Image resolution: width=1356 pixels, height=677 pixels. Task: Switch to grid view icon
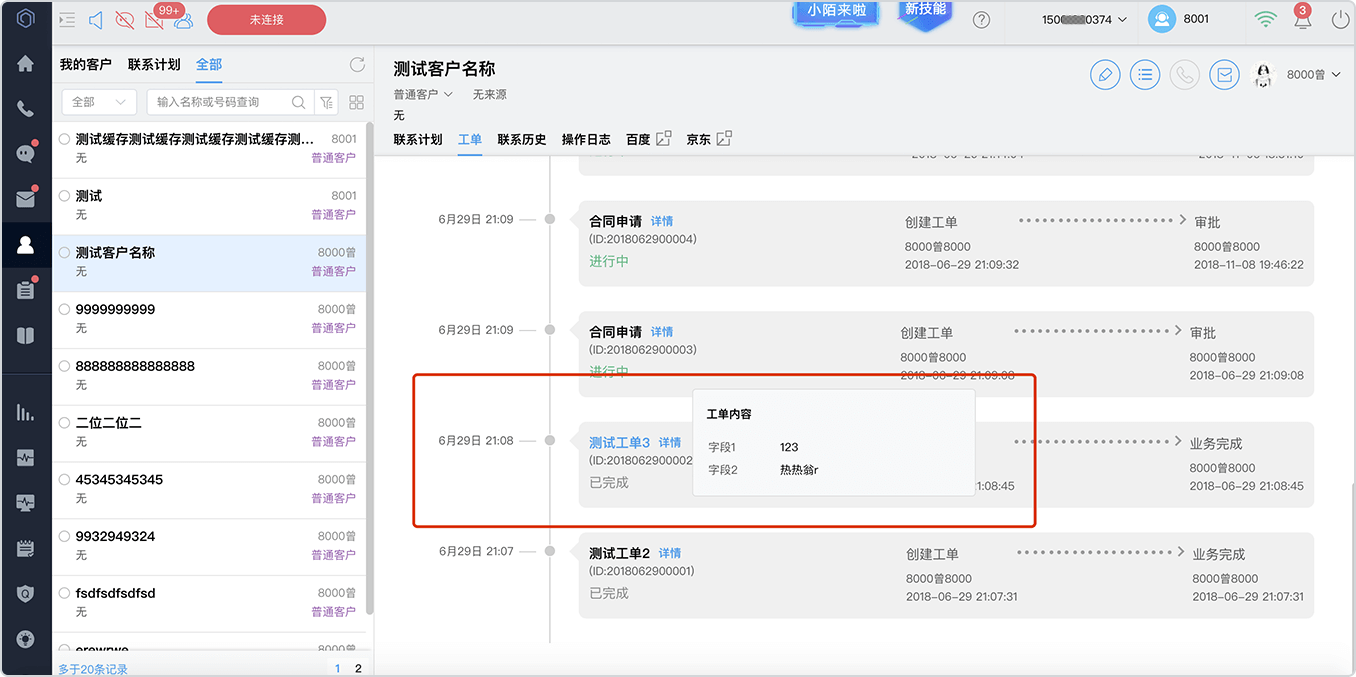point(356,102)
